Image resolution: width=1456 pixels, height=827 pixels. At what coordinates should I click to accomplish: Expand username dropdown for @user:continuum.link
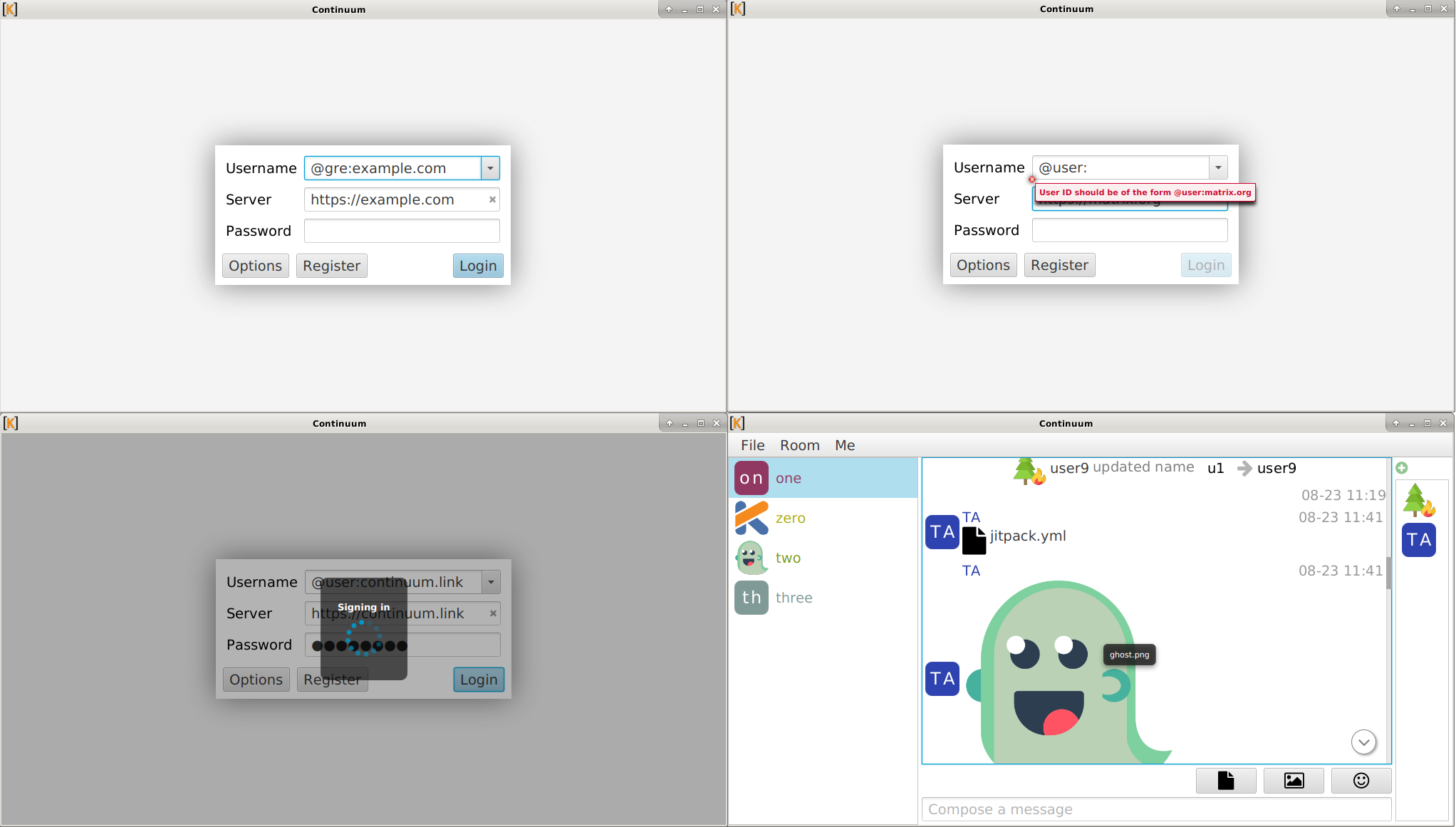click(x=491, y=582)
